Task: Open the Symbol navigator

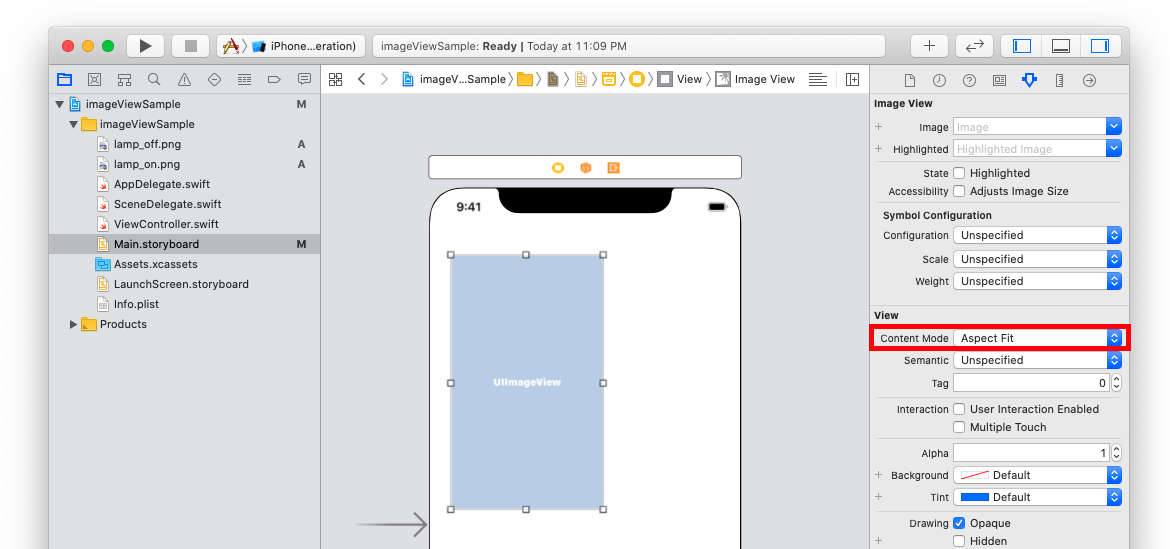Action: pos(125,79)
